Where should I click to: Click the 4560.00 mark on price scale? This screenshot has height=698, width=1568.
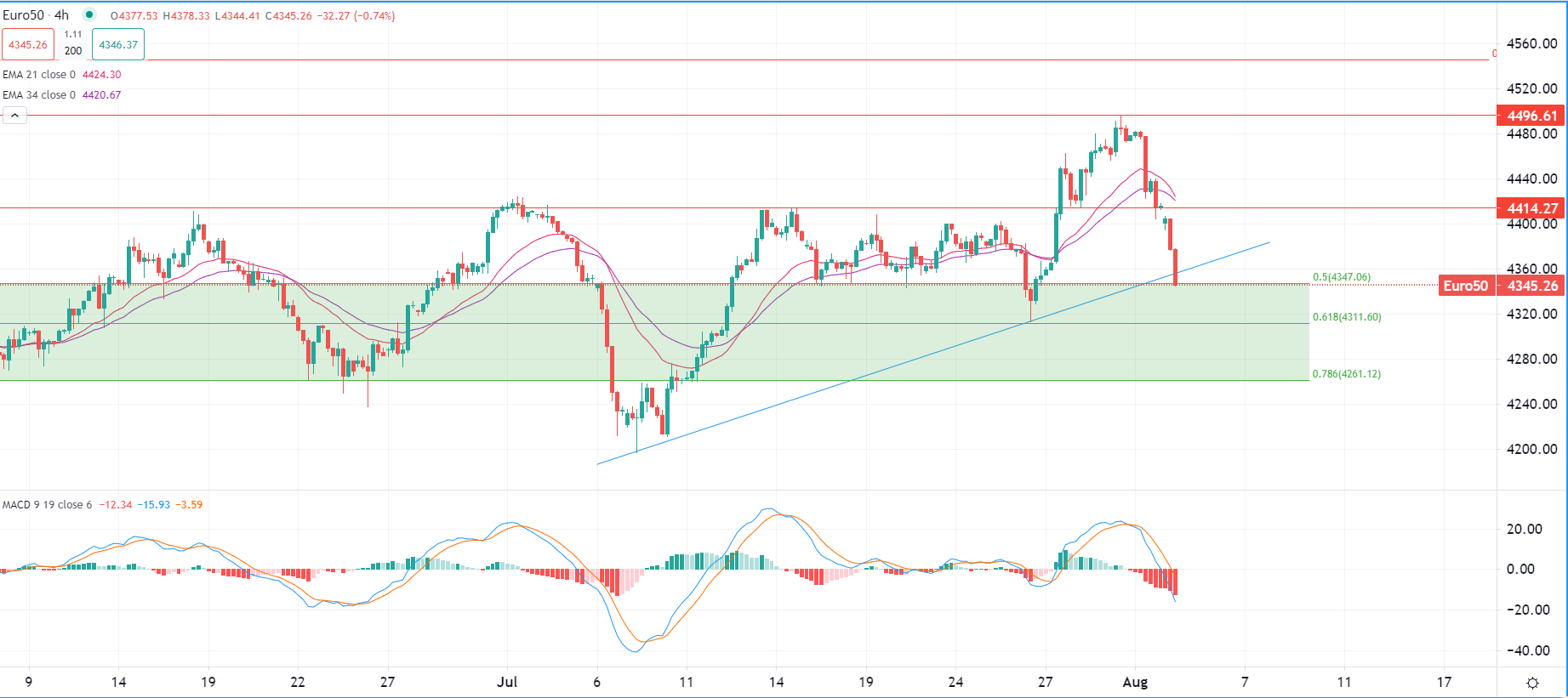click(1531, 44)
